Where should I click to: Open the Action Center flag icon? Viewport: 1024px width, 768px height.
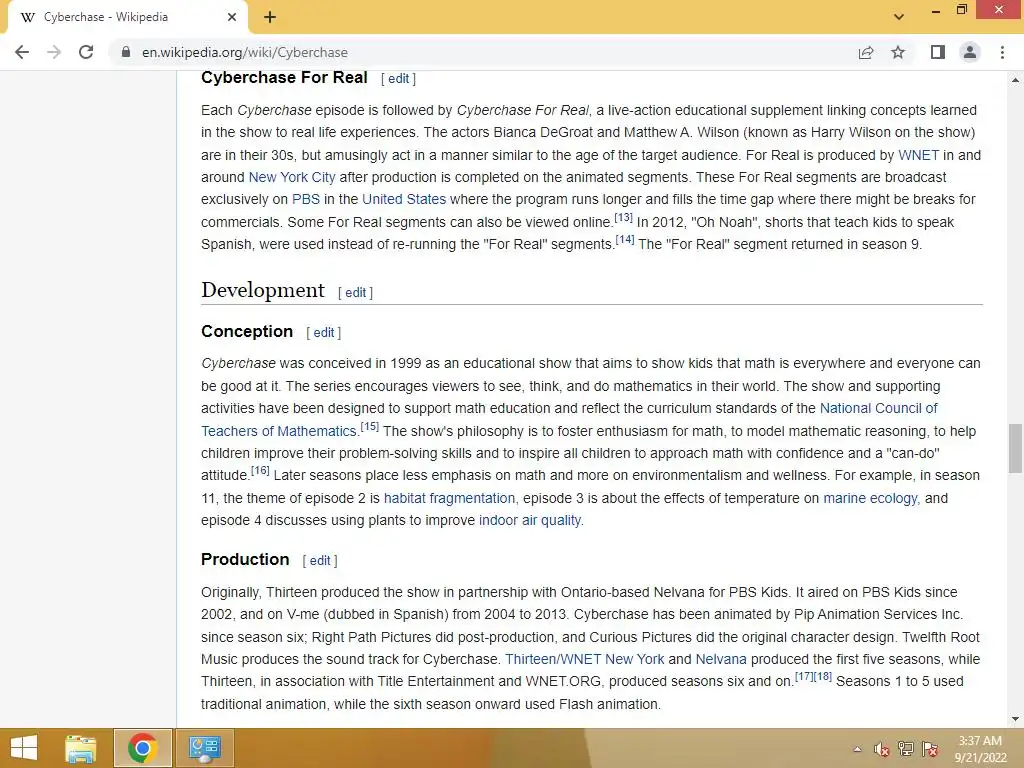930,749
